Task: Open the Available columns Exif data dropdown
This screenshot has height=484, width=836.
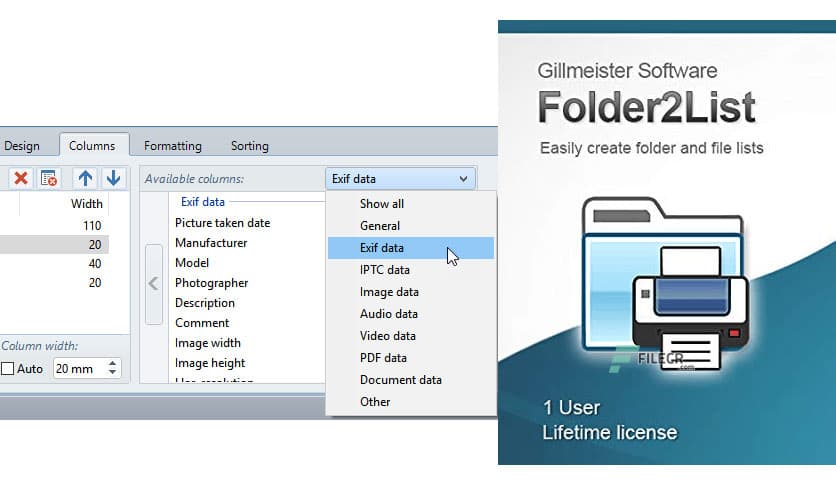Action: (400, 179)
